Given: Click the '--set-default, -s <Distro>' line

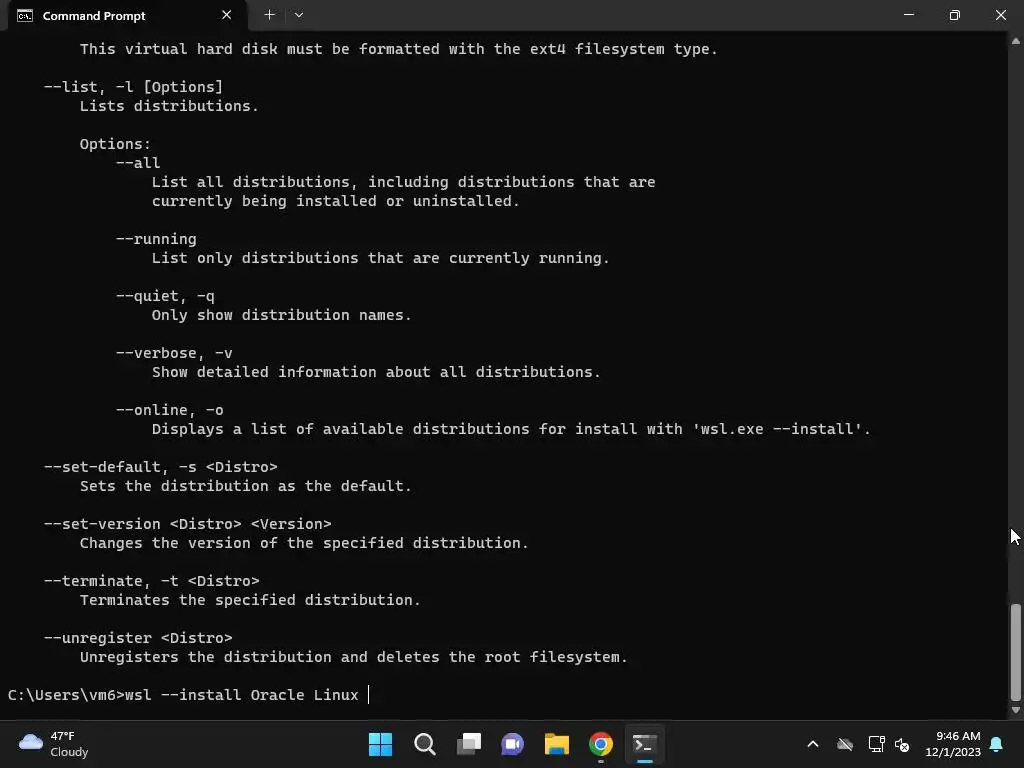Looking at the screenshot, I should pyautogui.click(x=161, y=467).
